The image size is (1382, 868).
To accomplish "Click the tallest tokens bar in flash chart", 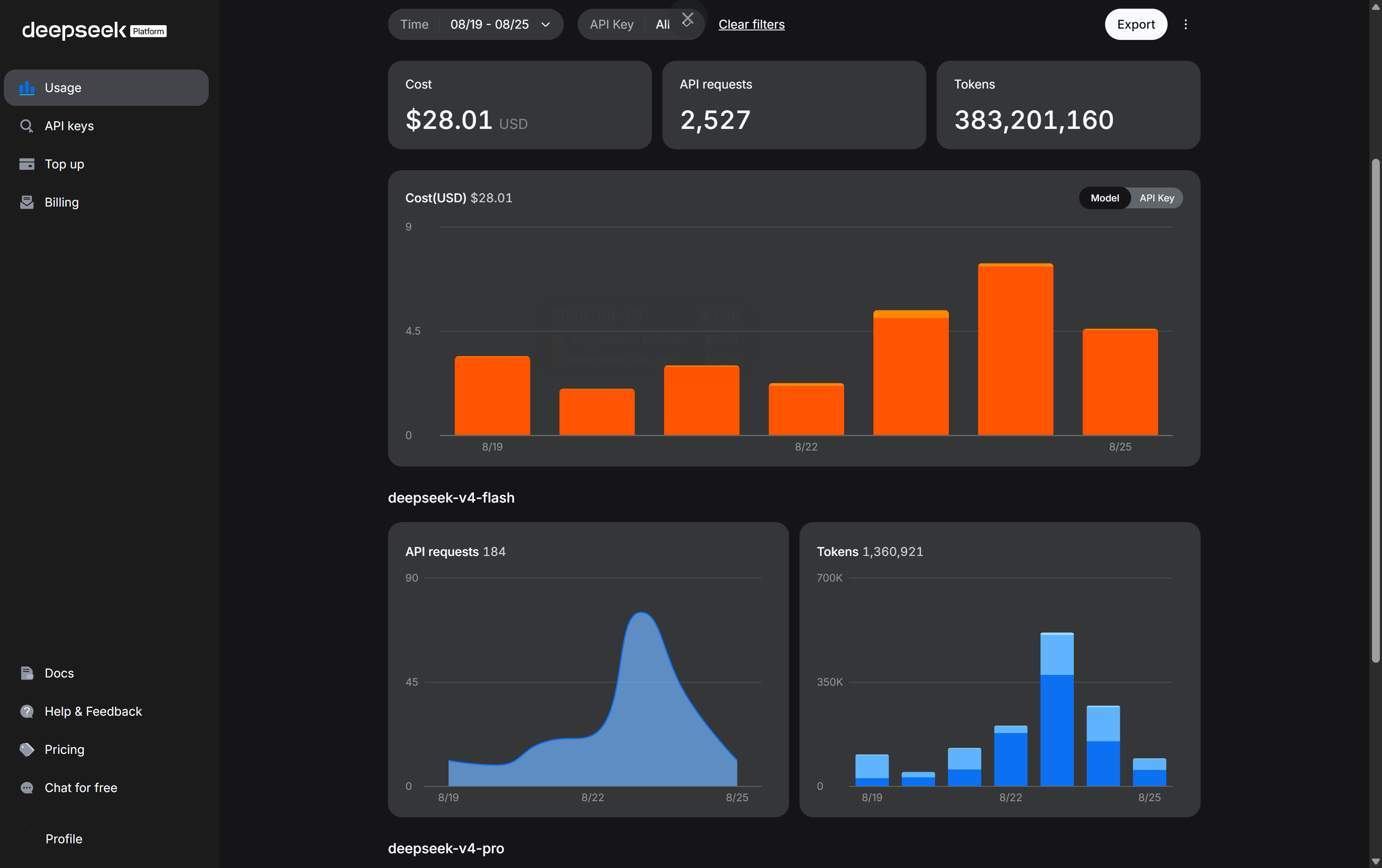I will [x=1056, y=709].
